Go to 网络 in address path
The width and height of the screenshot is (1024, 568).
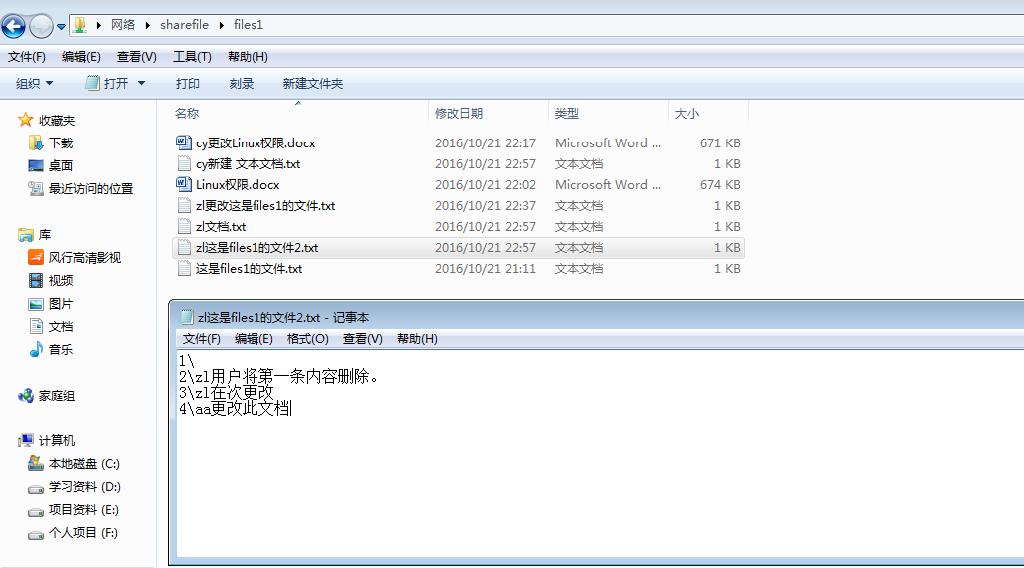pyautogui.click(x=123, y=25)
